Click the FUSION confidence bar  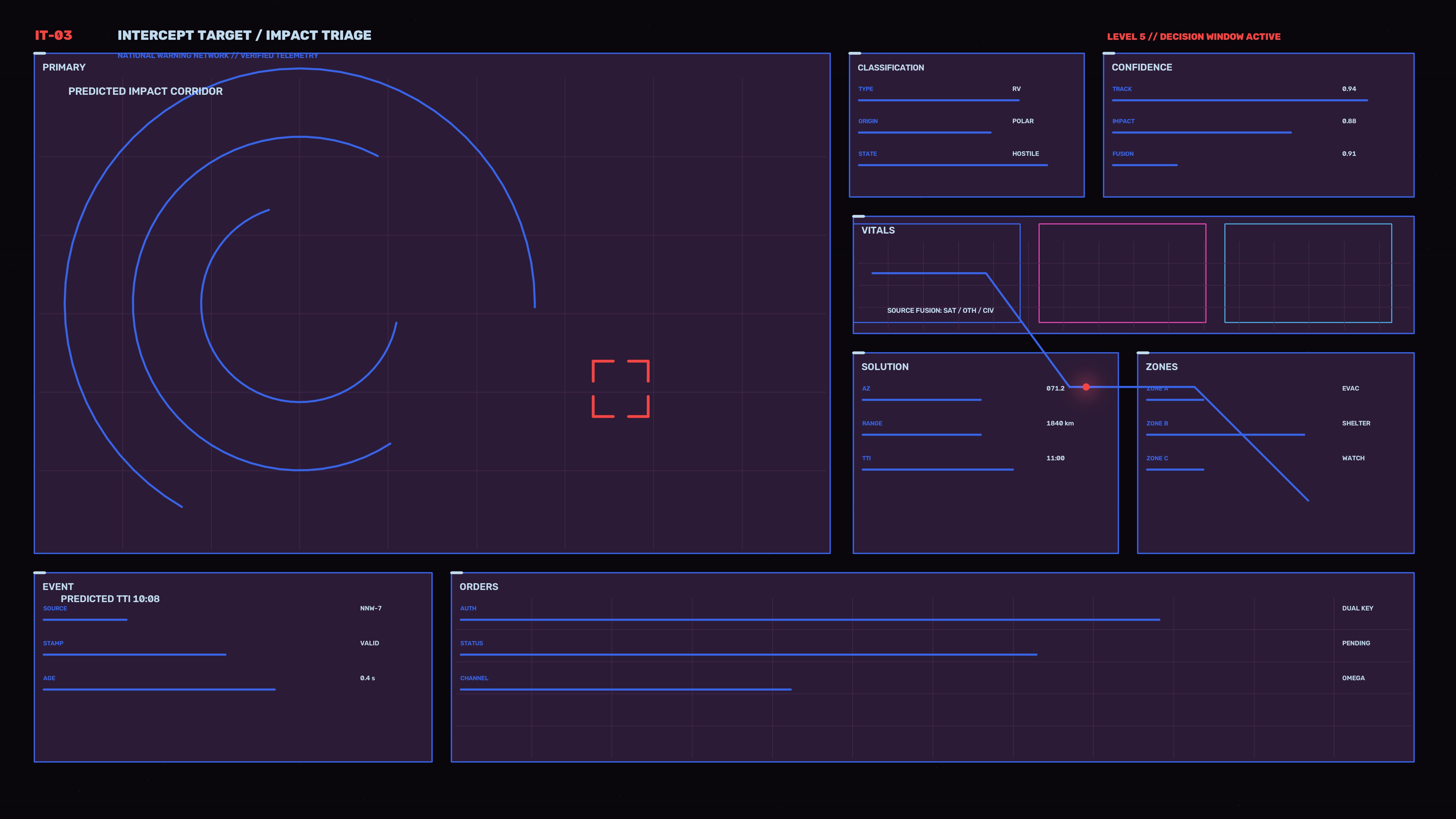point(1145,165)
